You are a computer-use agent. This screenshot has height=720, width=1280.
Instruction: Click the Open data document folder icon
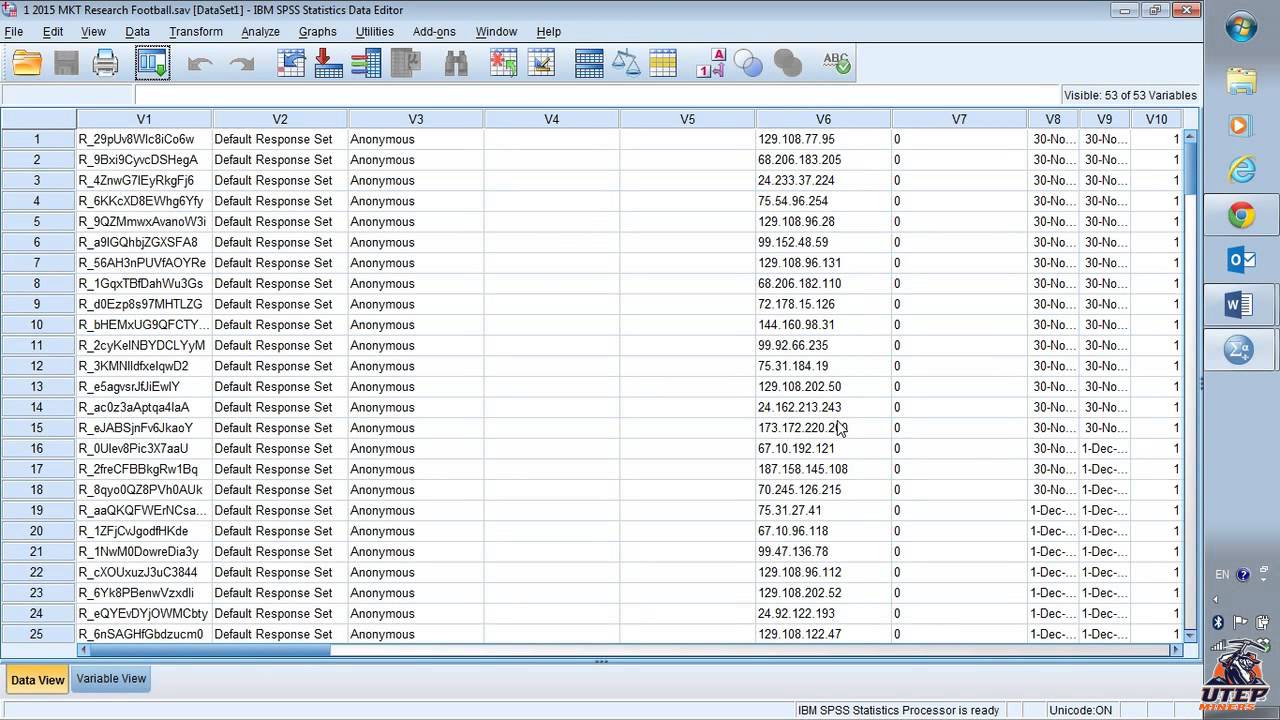[27, 63]
